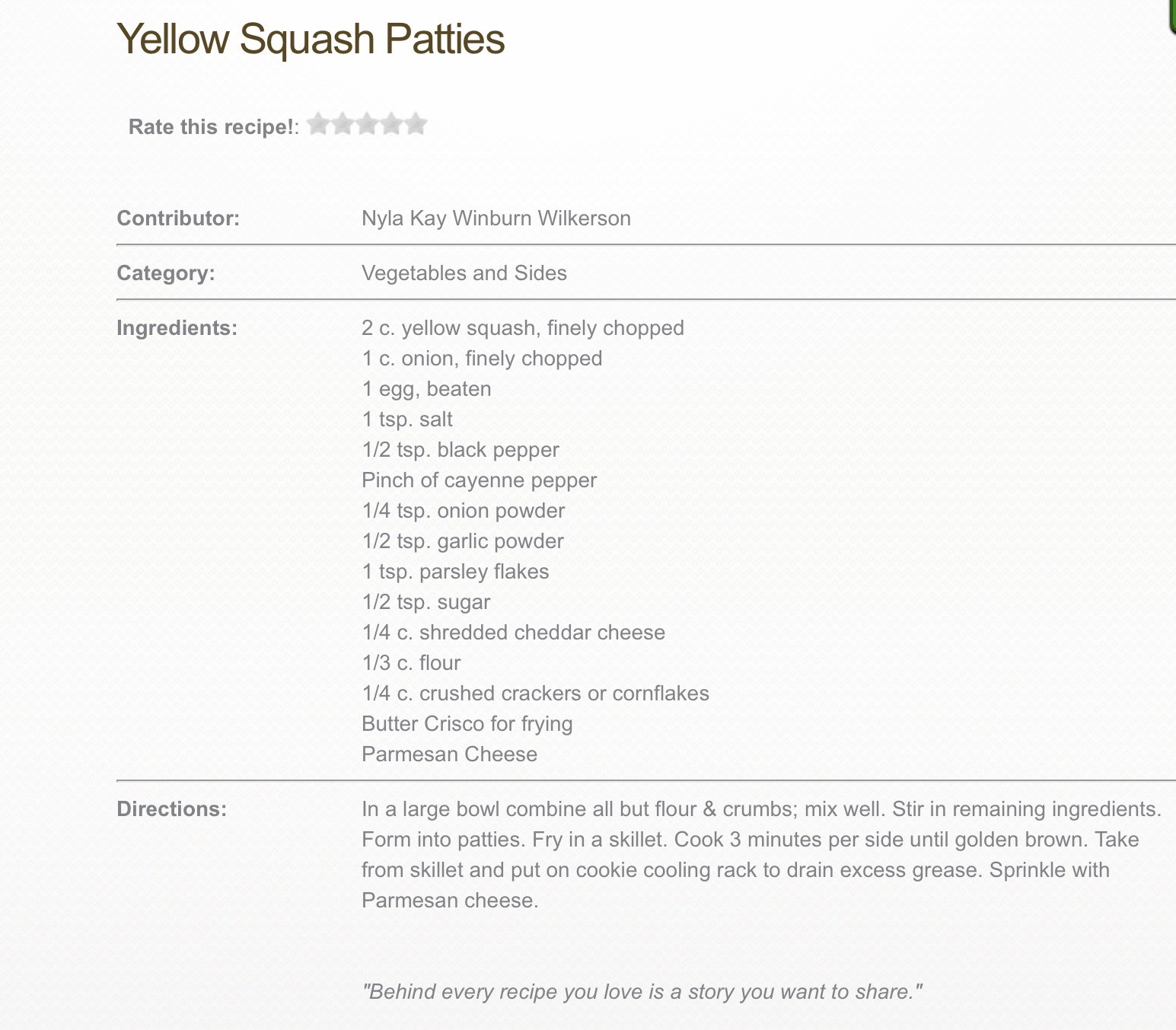Rate the recipe five stars
This screenshot has height=1030, width=1176.
[x=416, y=124]
